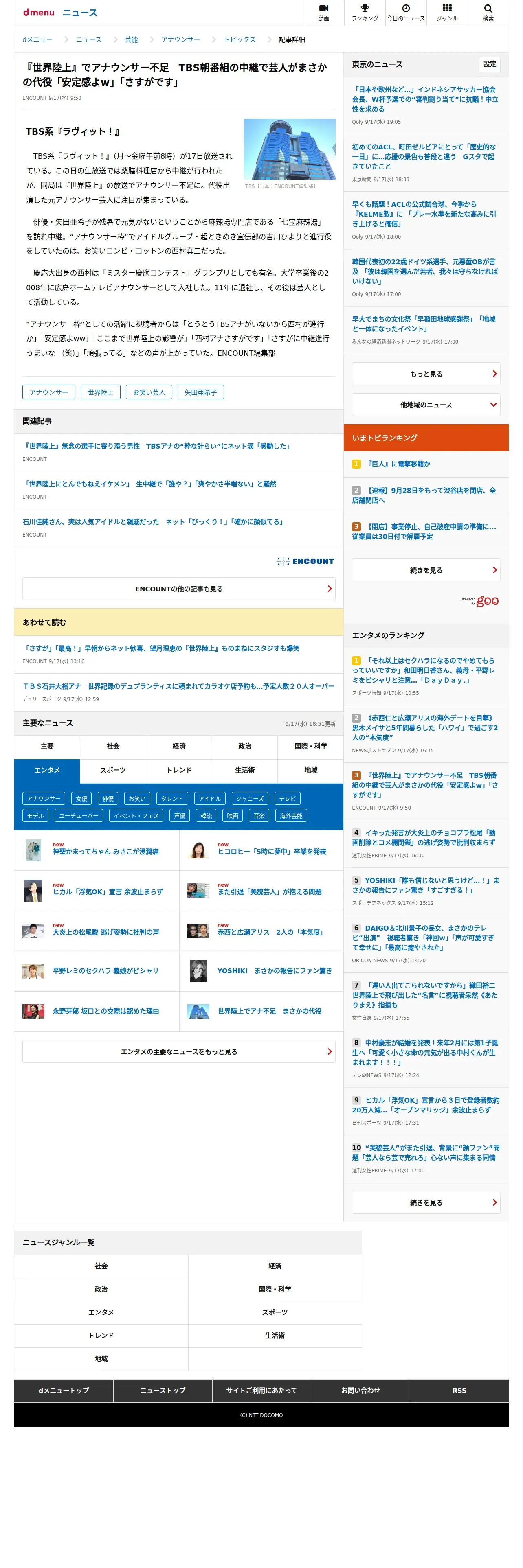Select the 生活術 news tab
Viewport: 523px width, 1568px height.
(x=245, y=771)
